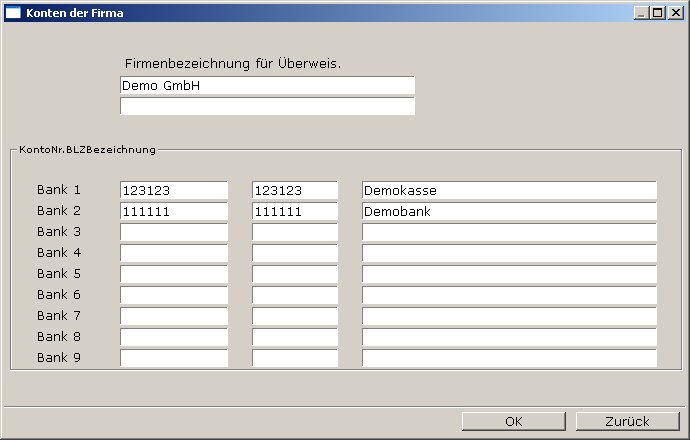Minimize the Konten der Firma window
Image resolution: width=690 pixels, height=440 pixels.
tap(642, 13)
